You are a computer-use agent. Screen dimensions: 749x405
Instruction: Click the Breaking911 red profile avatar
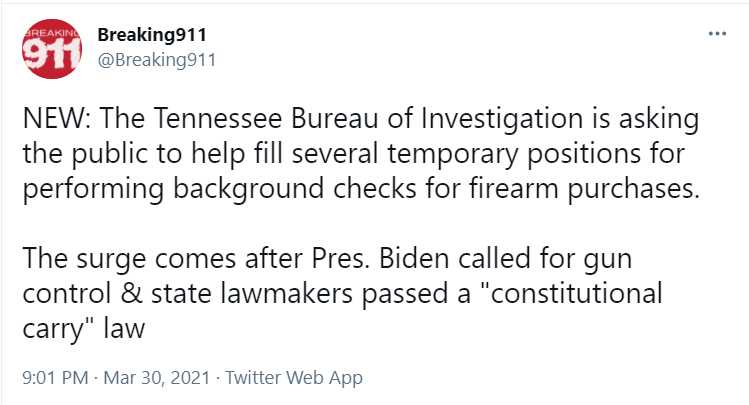pyautogui.click(x=52, y=49)
